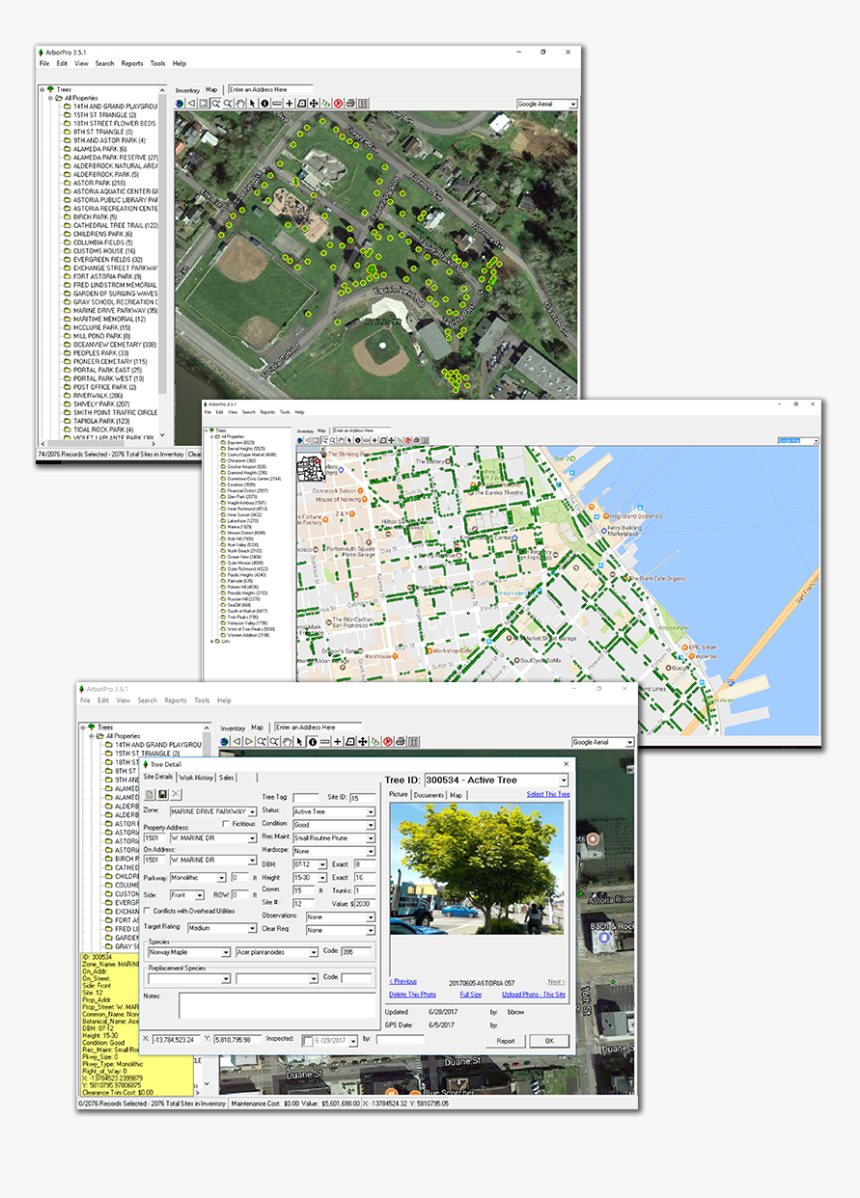This screenshot has width=860, height=1198.
Task: Click the Notes text box in Tree Detail
Action: pos(277,1005)
